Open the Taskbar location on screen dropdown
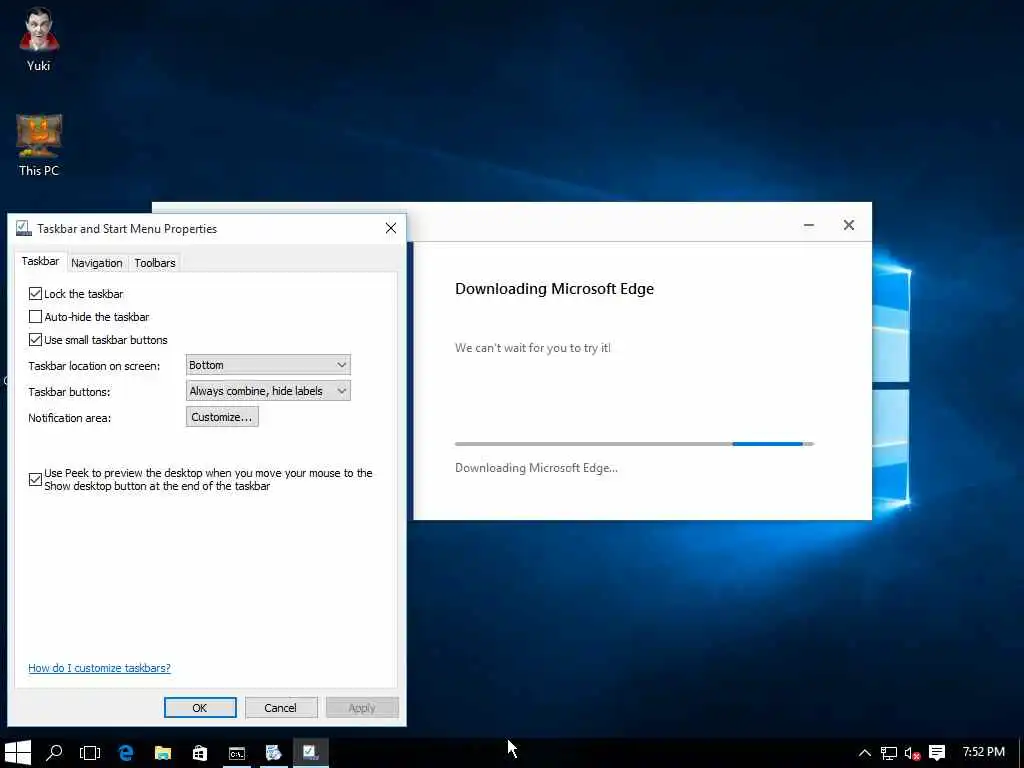 click(268, 365)
